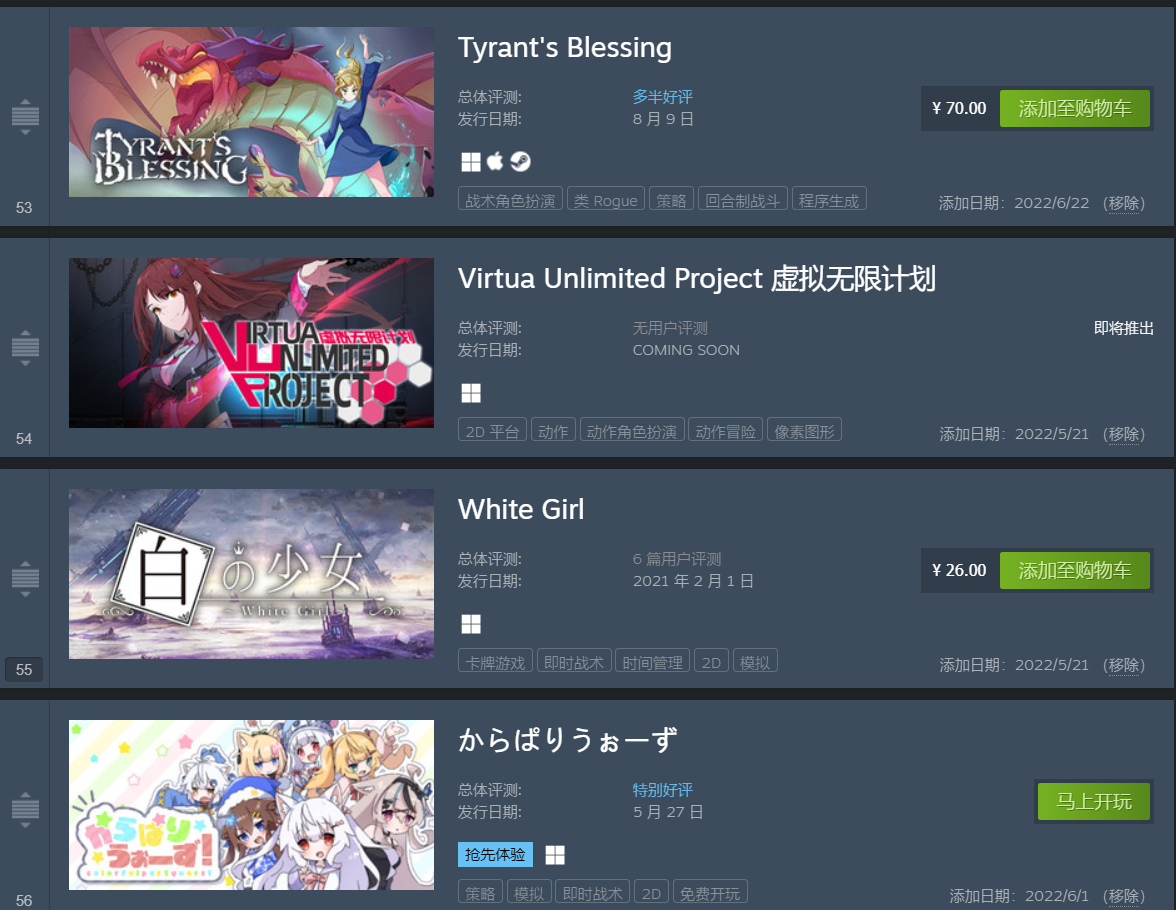This screenshot has width=1176, height=910.
Task: Open the Virtua Unlimited Project title link
Action: [x=697, y=278]
